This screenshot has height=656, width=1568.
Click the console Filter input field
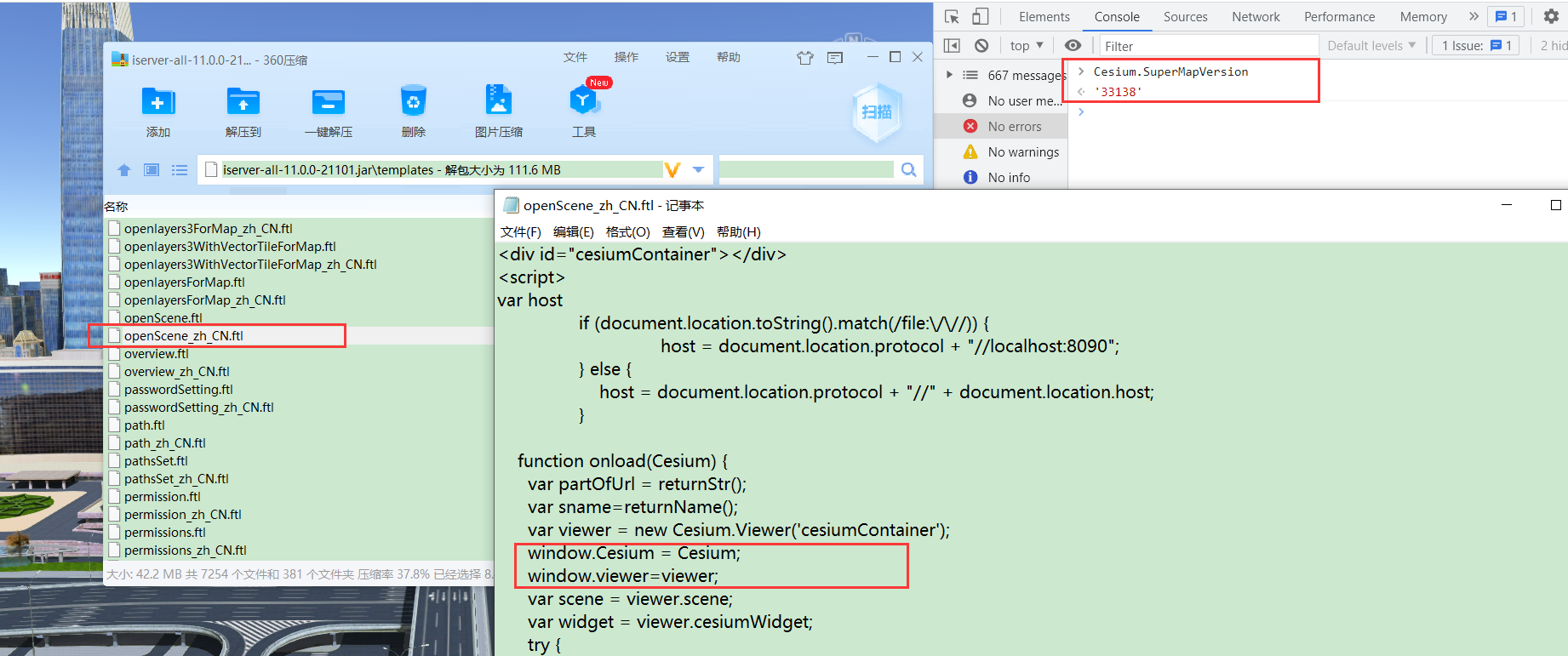point(1207,46)
